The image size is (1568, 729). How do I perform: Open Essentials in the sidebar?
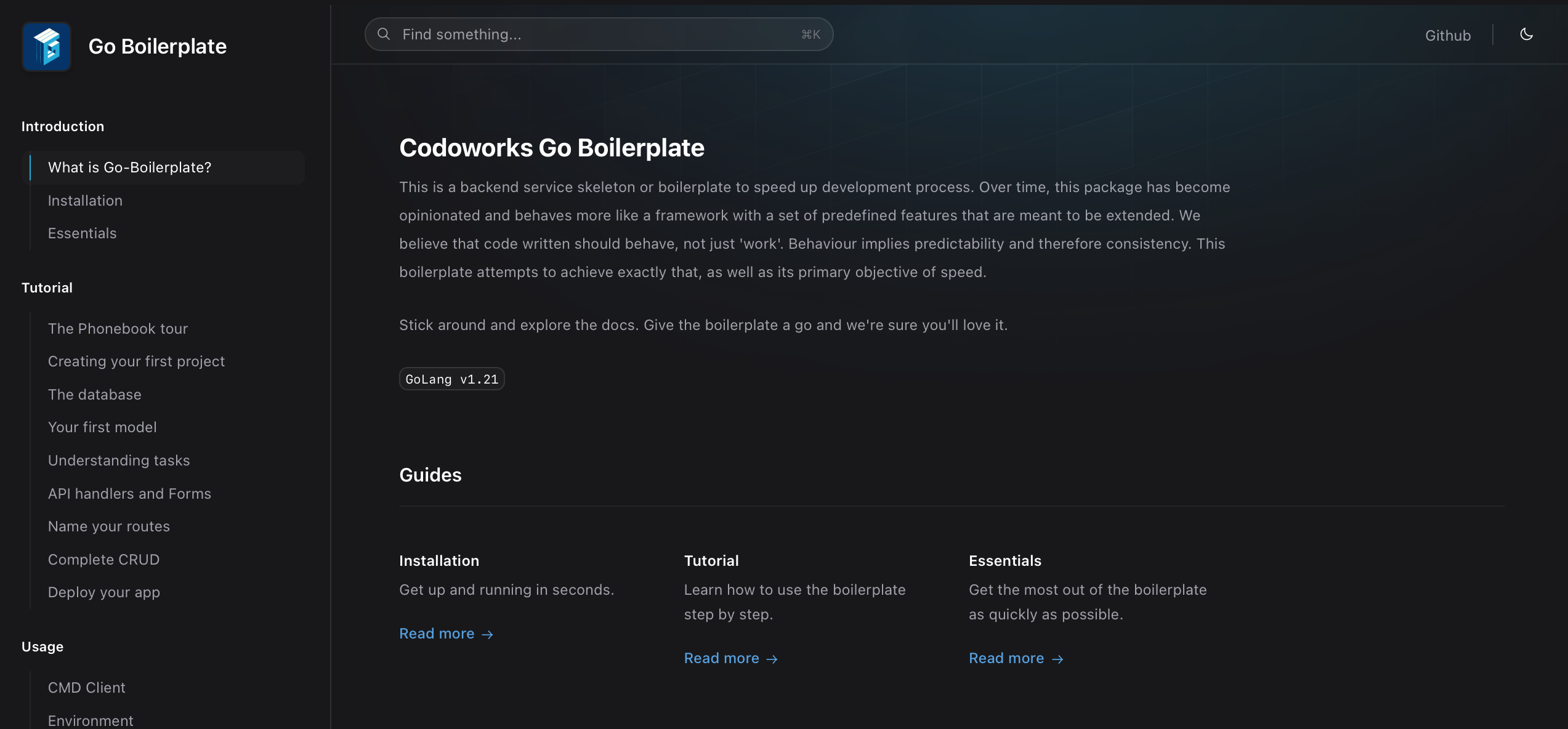(82, 233)
